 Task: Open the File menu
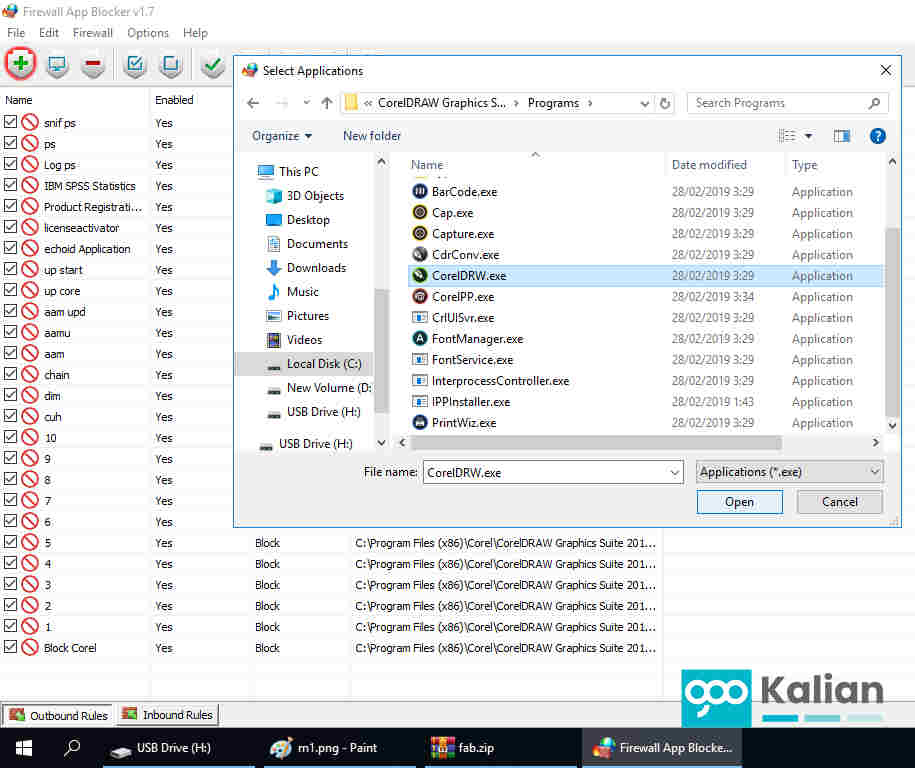coord(16,33)
